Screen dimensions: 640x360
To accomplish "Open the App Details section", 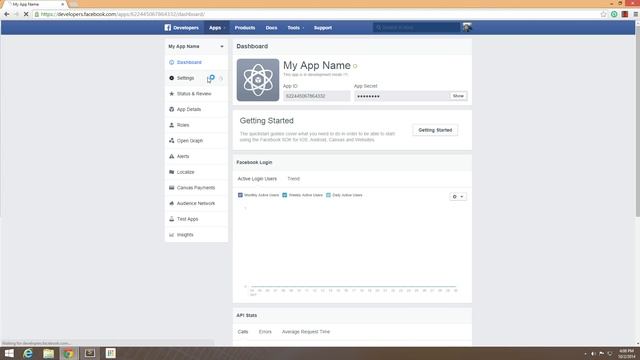I will (196, 109).
